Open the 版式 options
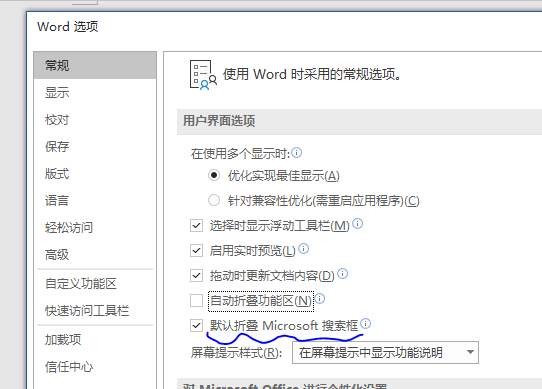 point(95,174)
